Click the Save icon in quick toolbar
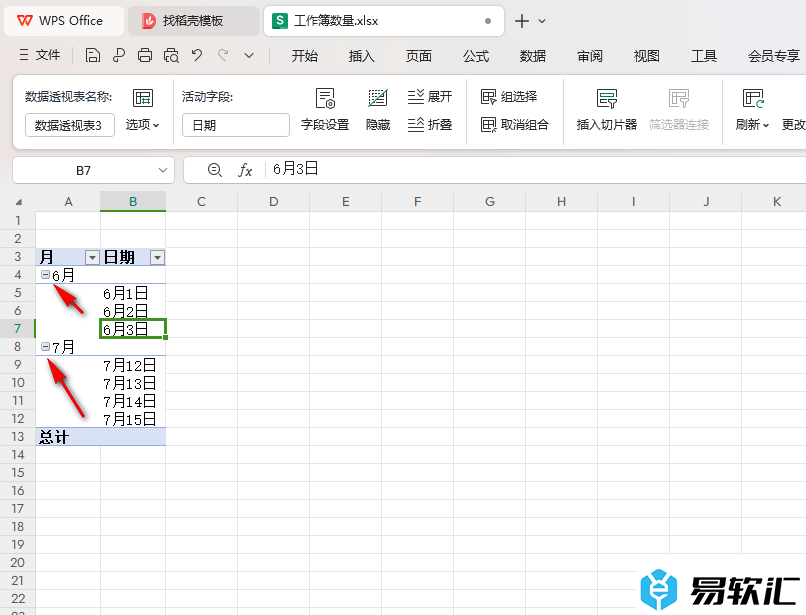The width and height of the screenshot is (806, 615). click(x=93, y=55)
